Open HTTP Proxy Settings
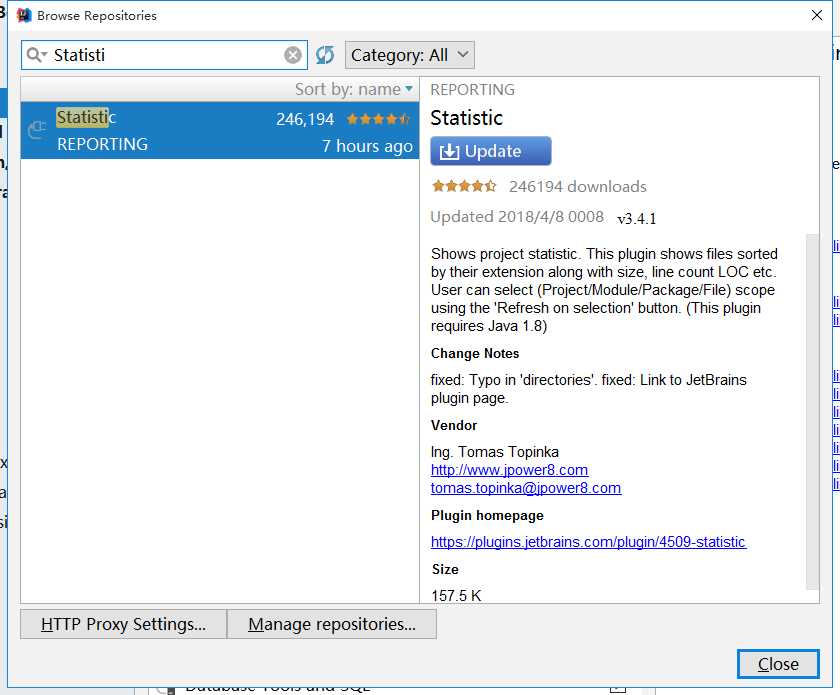 [x=123, y=624]
